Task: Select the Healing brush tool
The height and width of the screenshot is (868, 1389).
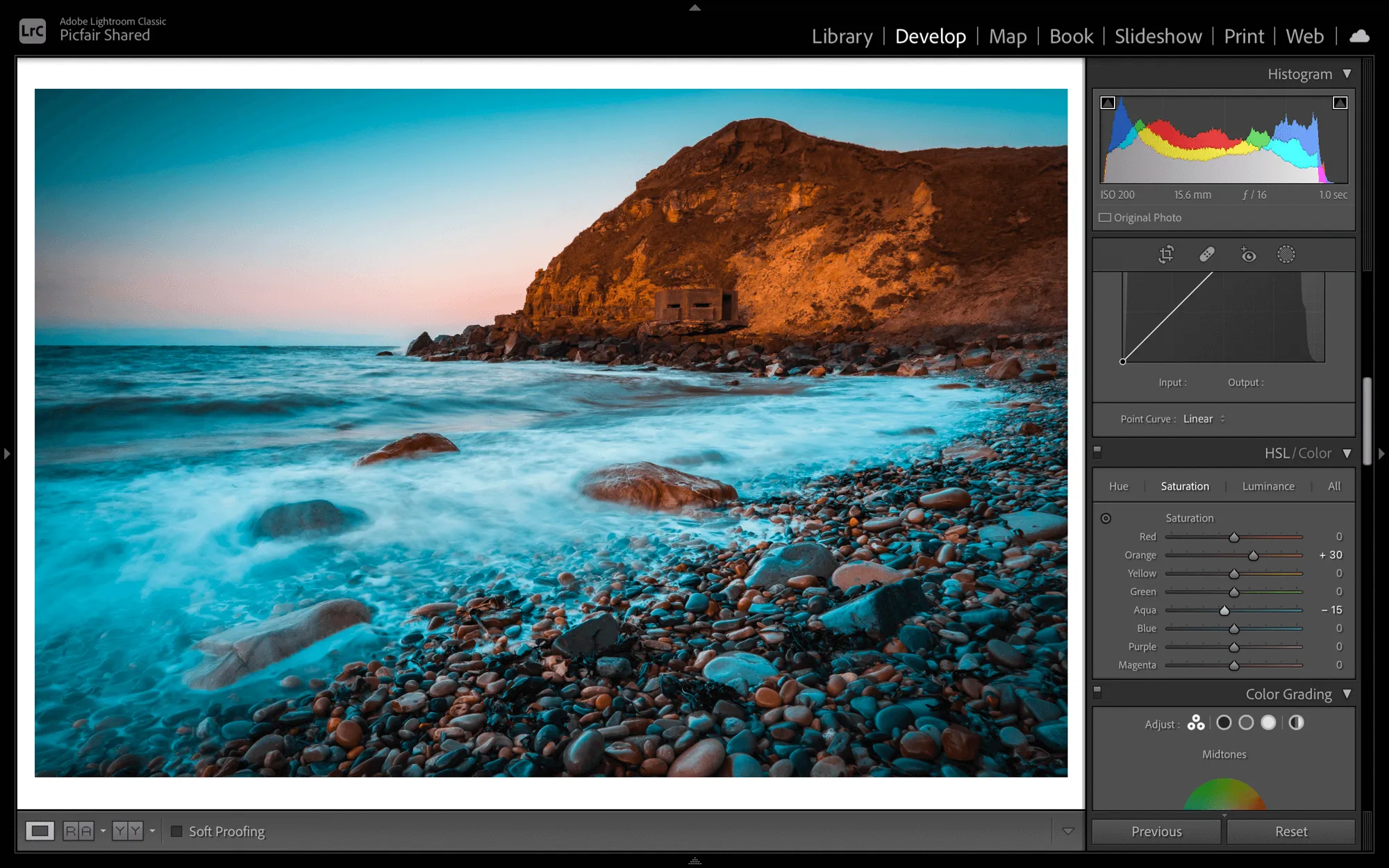Action: (x=1207, y=254)
